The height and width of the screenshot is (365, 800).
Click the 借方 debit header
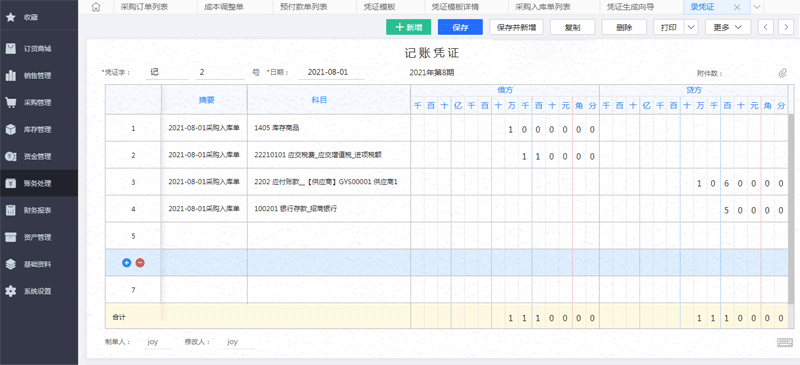click(x=505, y=90)
